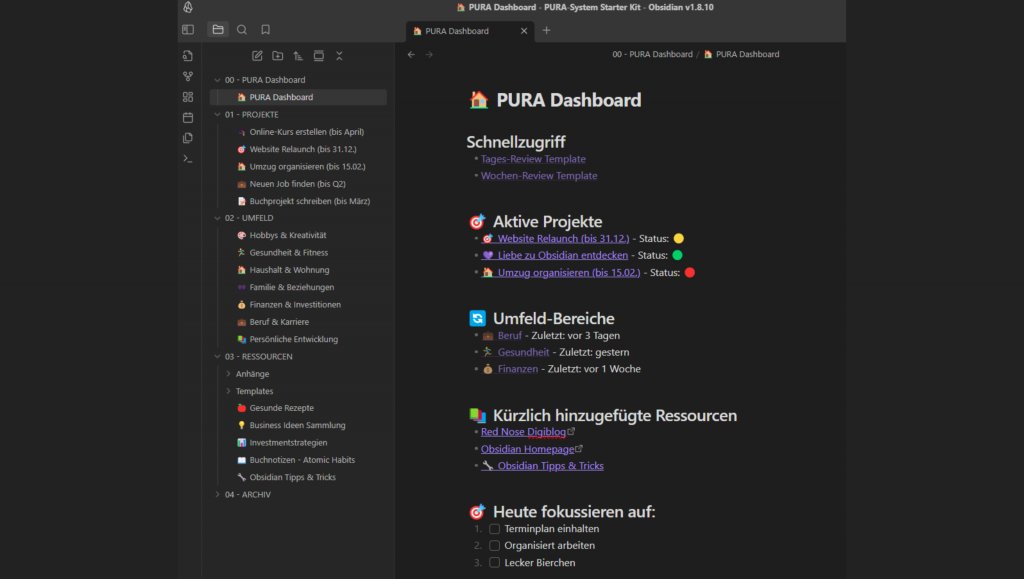Open the 'Tages-Review Template' link

point(533,159)
